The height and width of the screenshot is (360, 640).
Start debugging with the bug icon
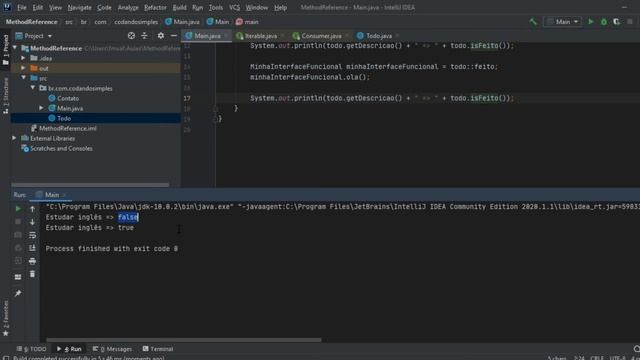pyautogui.click(x=604, y=22)
